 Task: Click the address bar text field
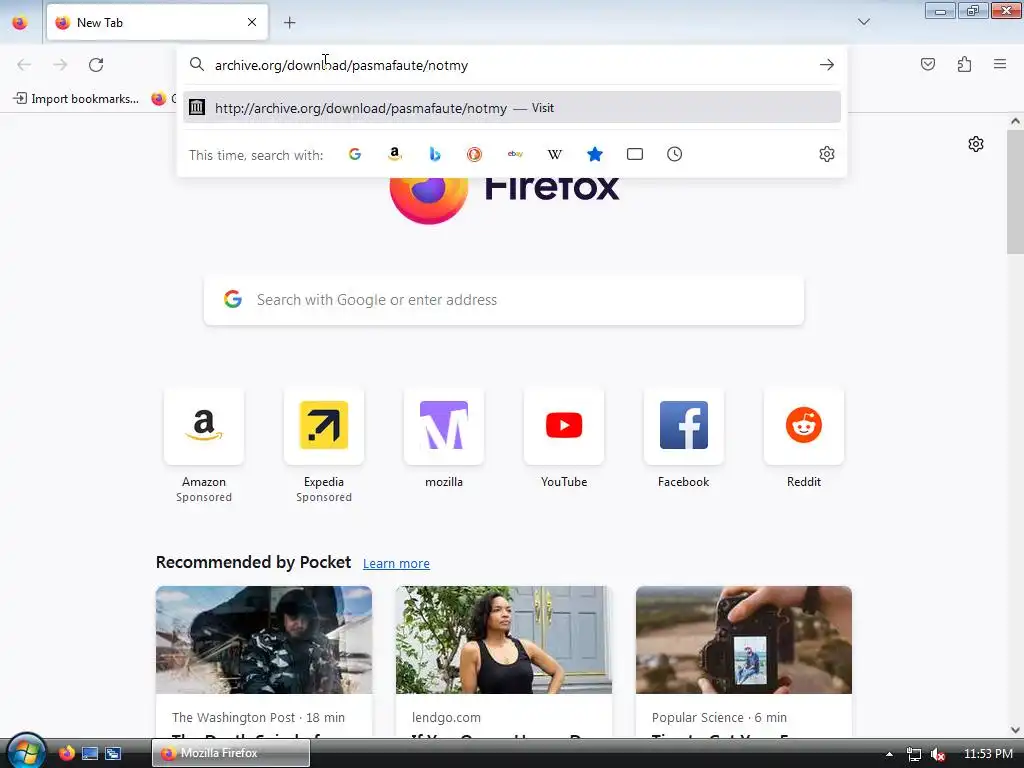coord(511,65)
